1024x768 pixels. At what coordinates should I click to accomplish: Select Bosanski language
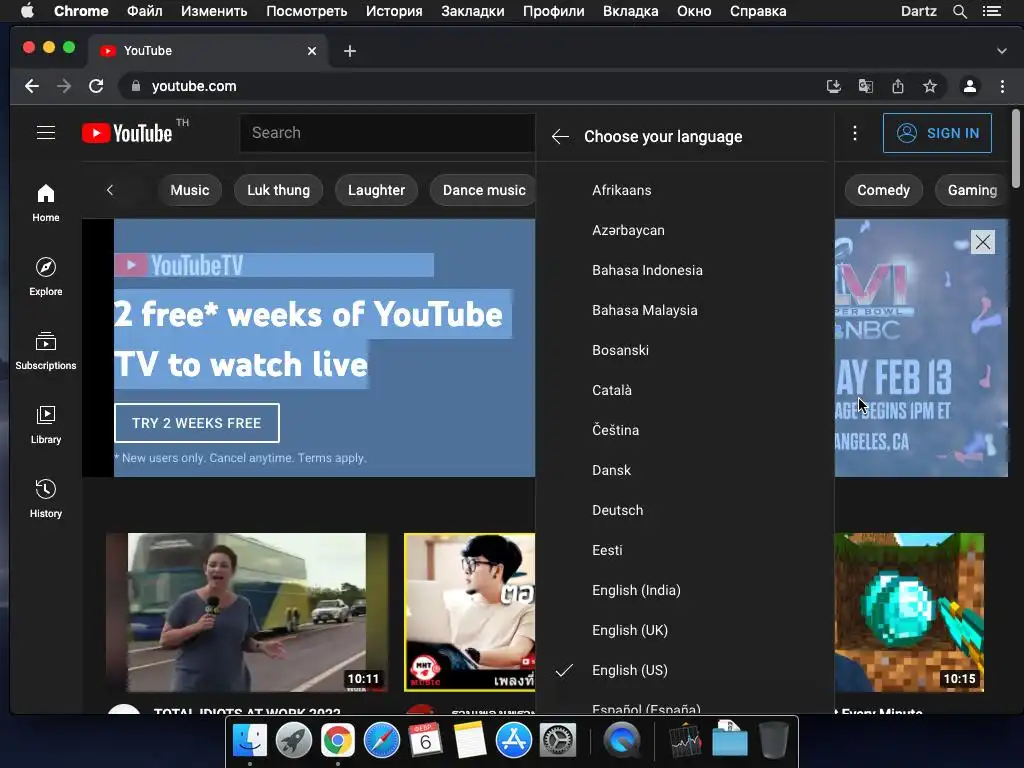point(684,350)
